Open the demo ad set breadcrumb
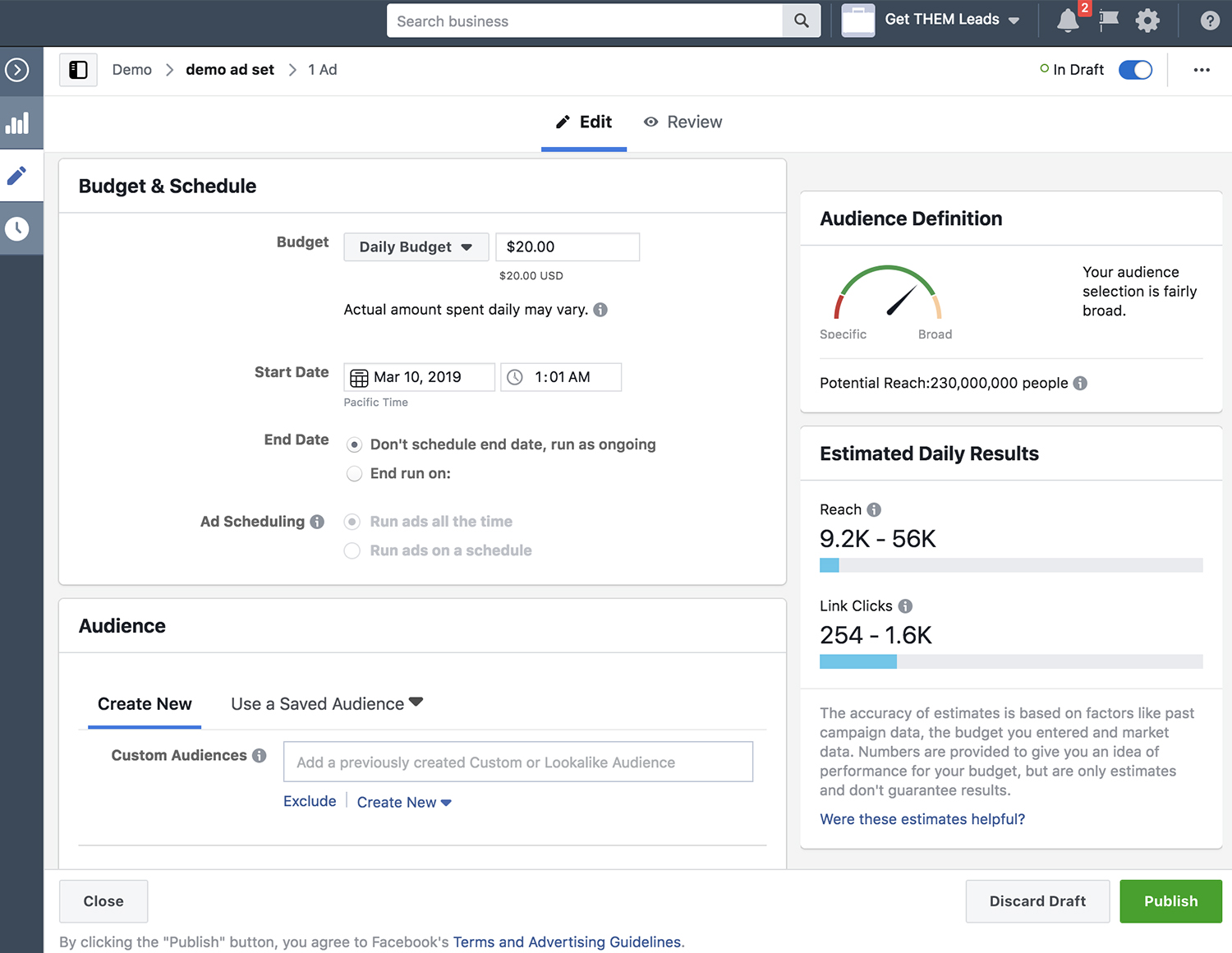The height and width of the screenshot is (953, 1232). click(229, 70)
